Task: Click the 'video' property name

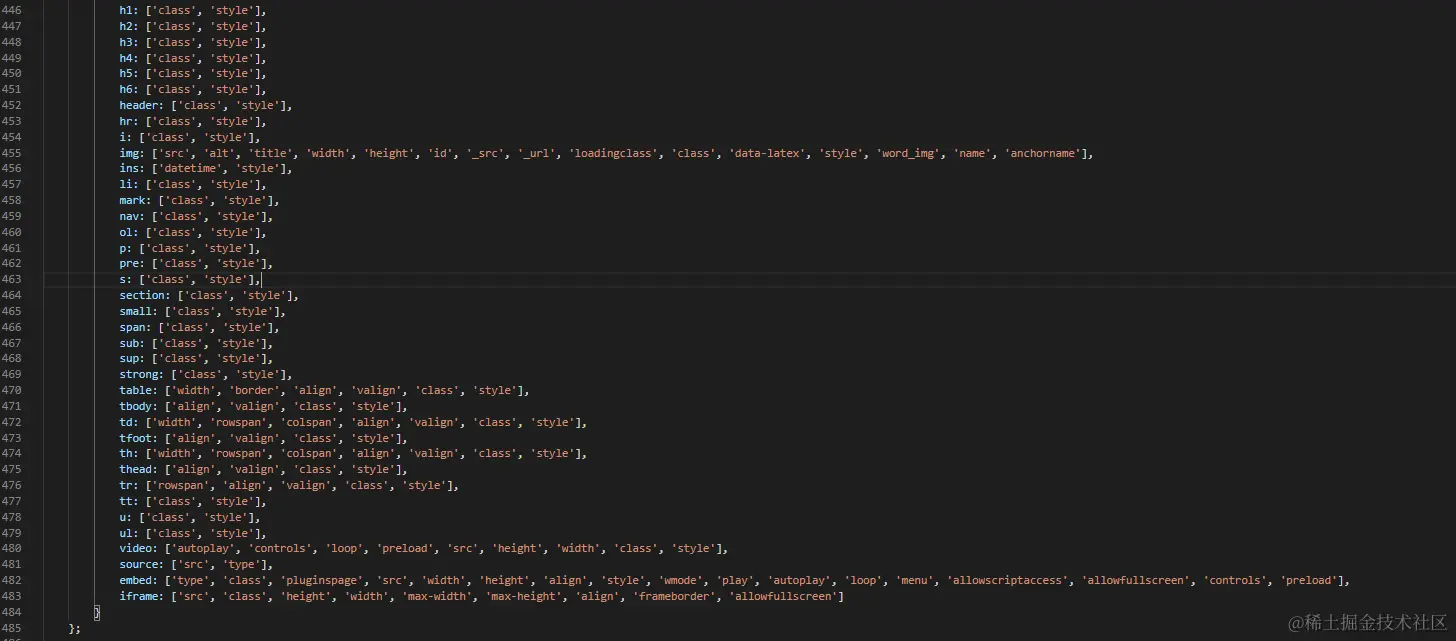Action: 136,549
